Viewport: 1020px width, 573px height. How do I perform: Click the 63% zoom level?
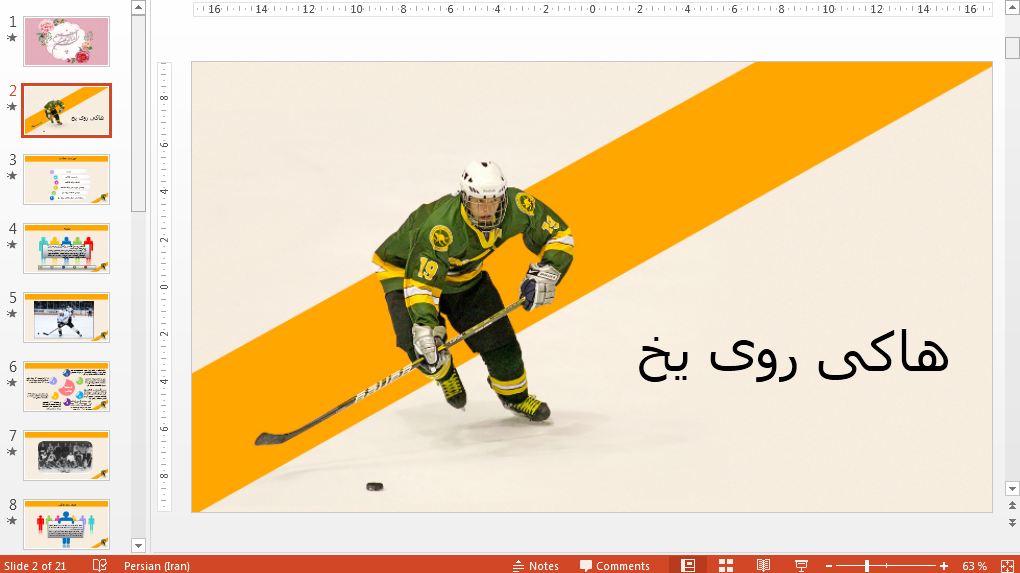(974, 566)
